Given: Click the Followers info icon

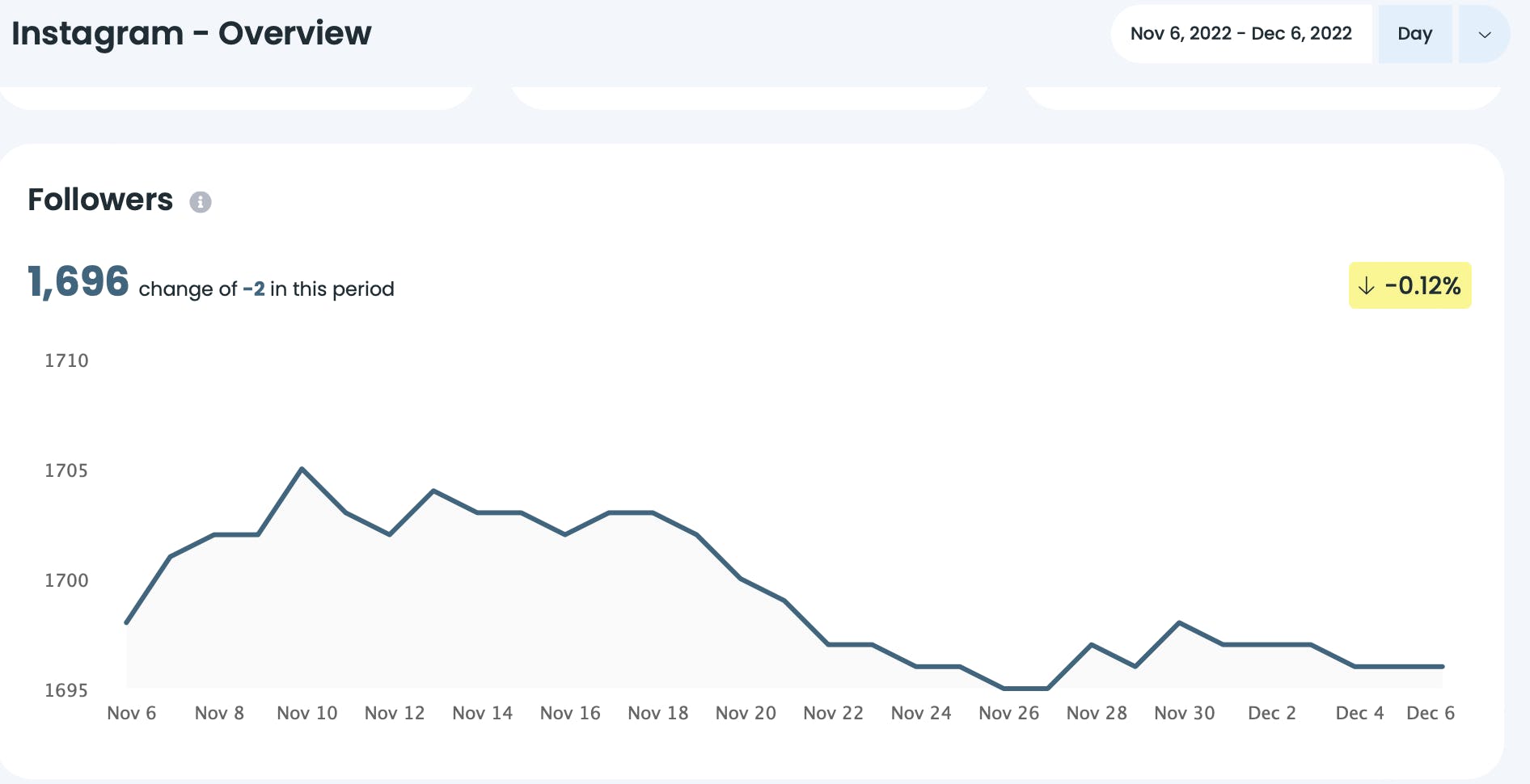Looking at the screenshot, I should [201, 202].
